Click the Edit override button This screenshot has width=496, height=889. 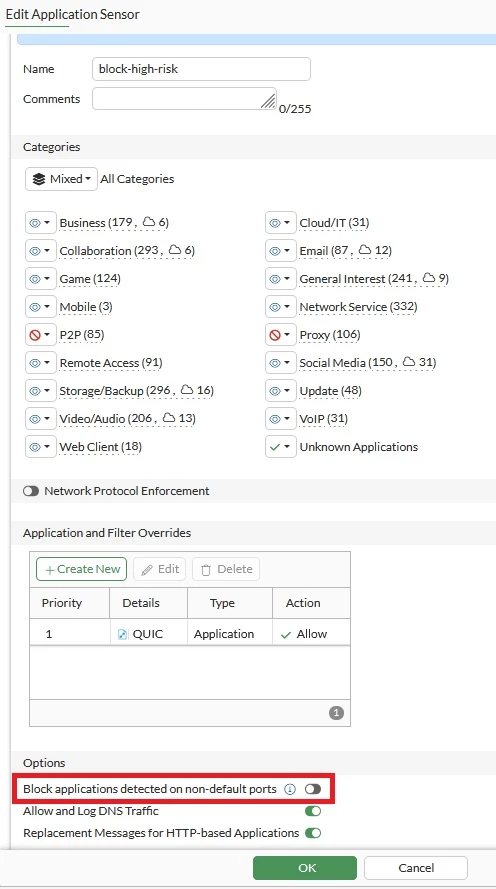pyautogui.click(x=160, y=569)
